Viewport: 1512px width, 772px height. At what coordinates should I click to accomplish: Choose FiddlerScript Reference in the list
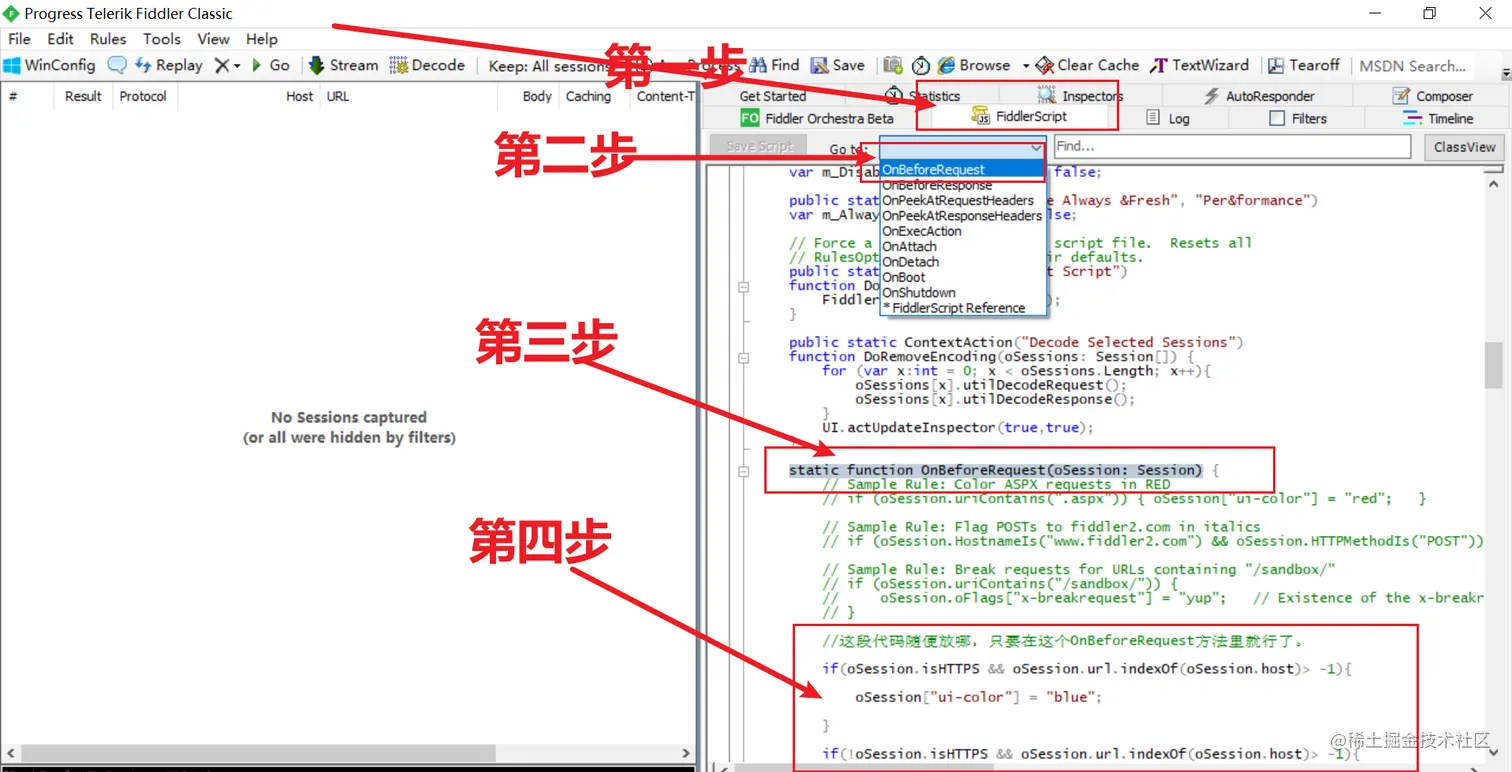coord(962,308)
